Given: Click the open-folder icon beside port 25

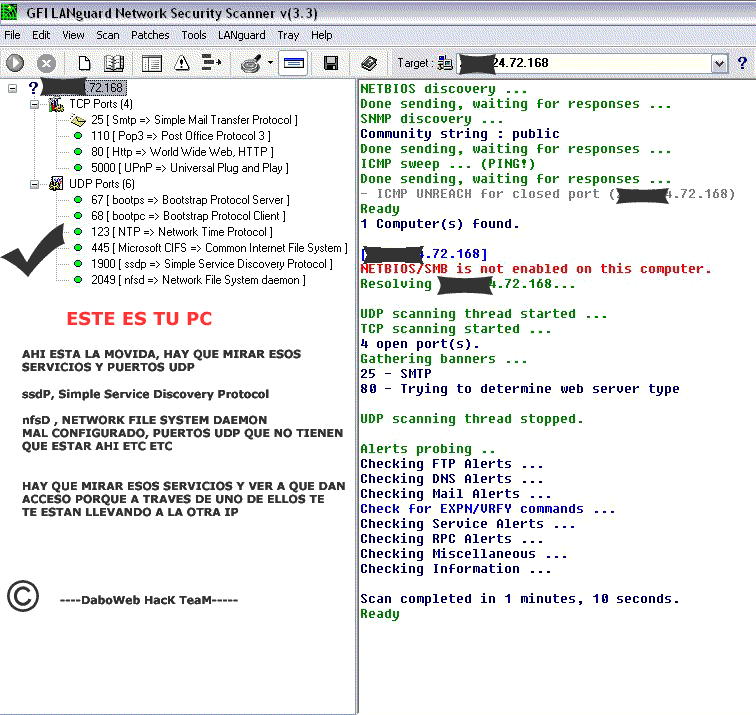Looking at the screenshot, I should click(x=78, y=120).
